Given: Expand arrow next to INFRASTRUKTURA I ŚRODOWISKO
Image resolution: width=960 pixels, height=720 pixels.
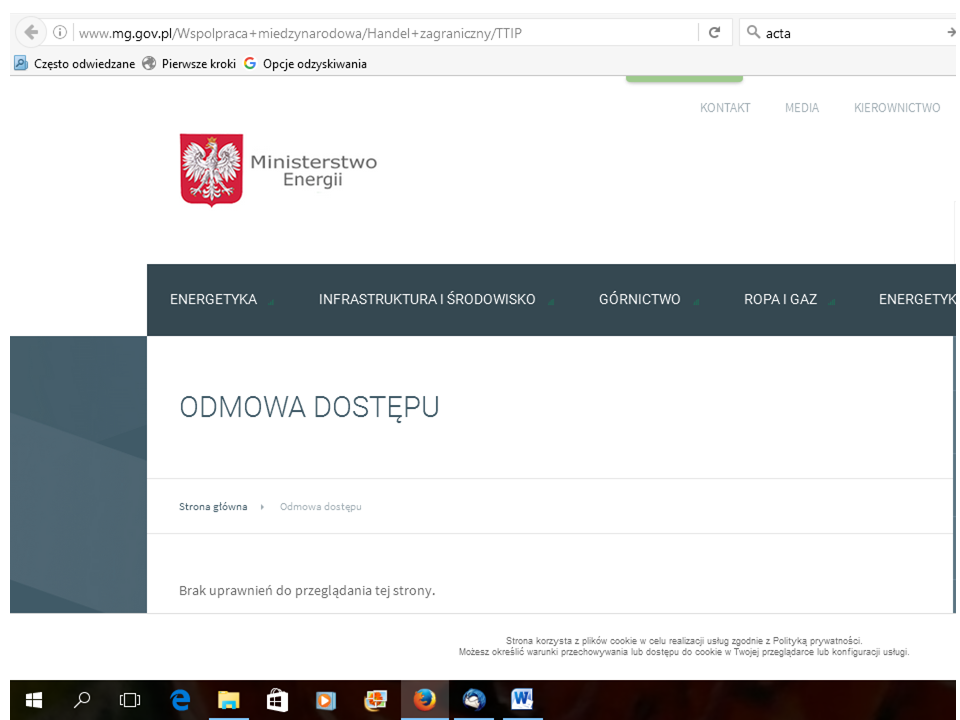Looking at the screenshot, I should pos(551,302).
